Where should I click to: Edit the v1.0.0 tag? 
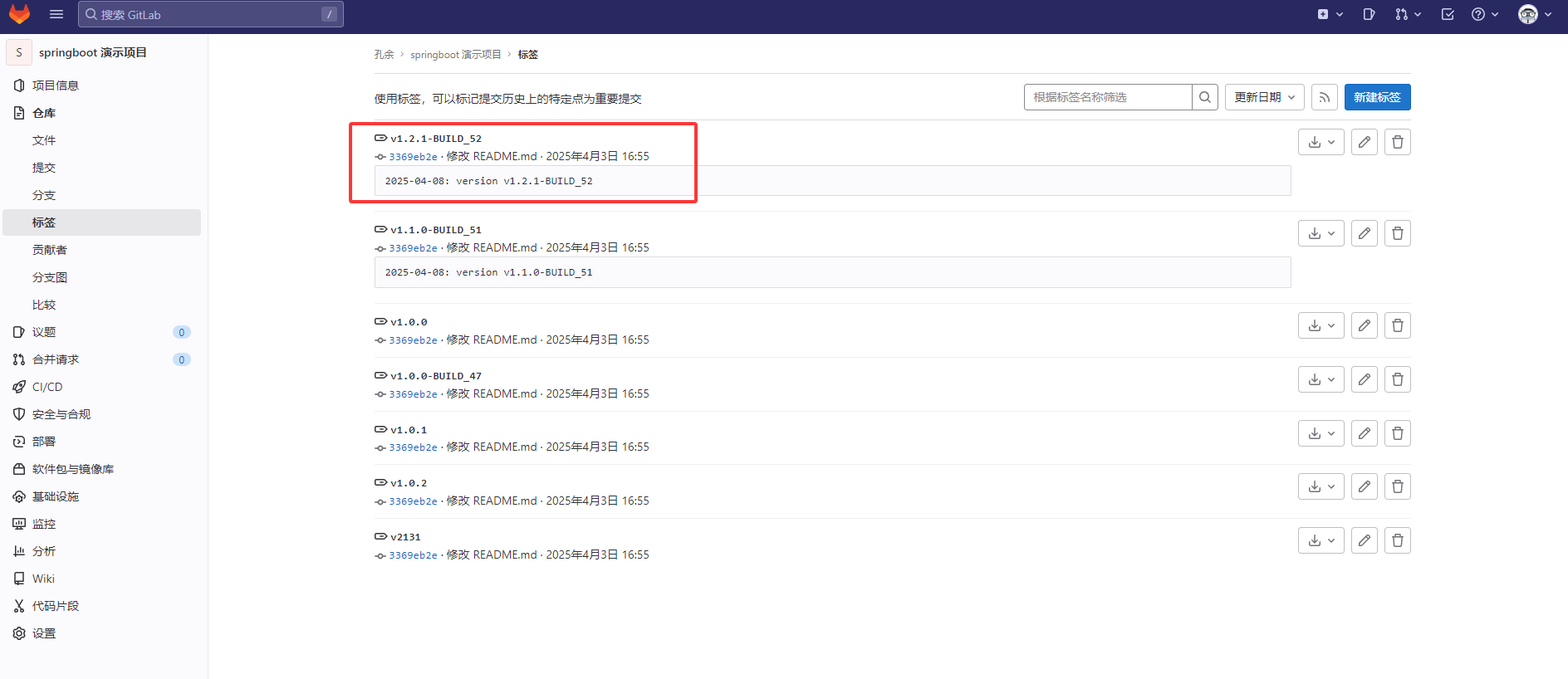1364,325
